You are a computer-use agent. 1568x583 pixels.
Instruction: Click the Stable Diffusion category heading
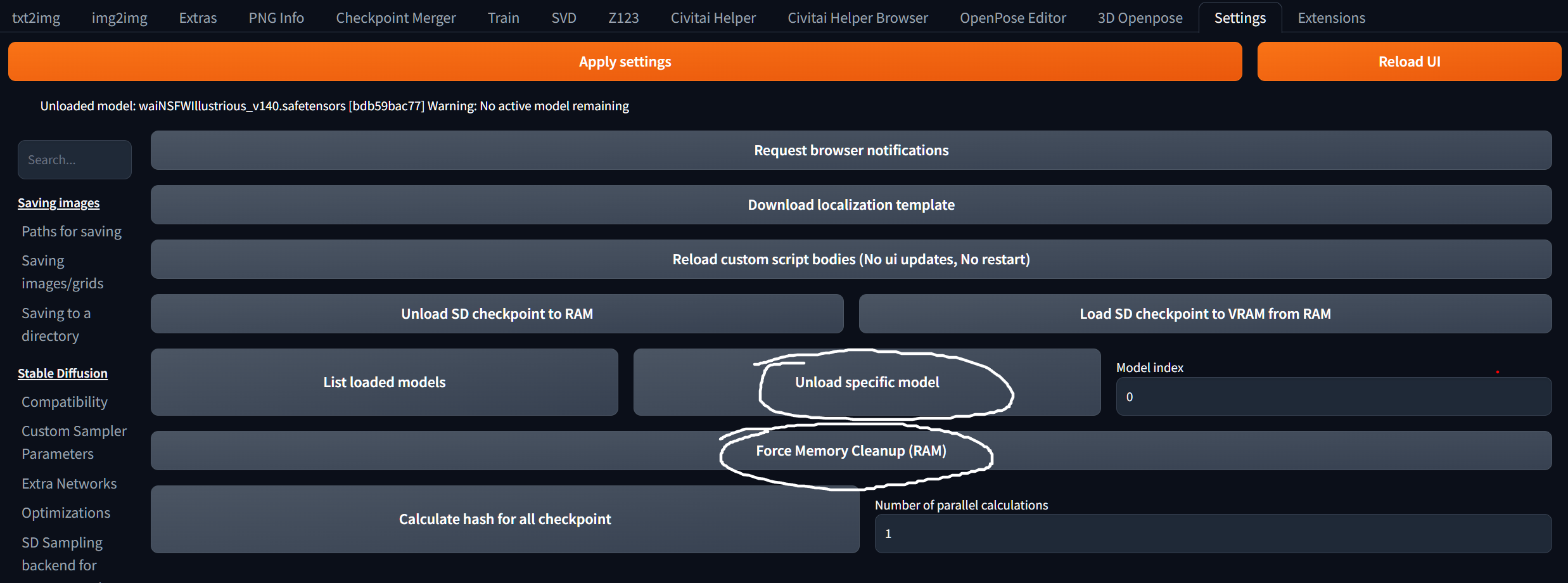pos(63,373)
